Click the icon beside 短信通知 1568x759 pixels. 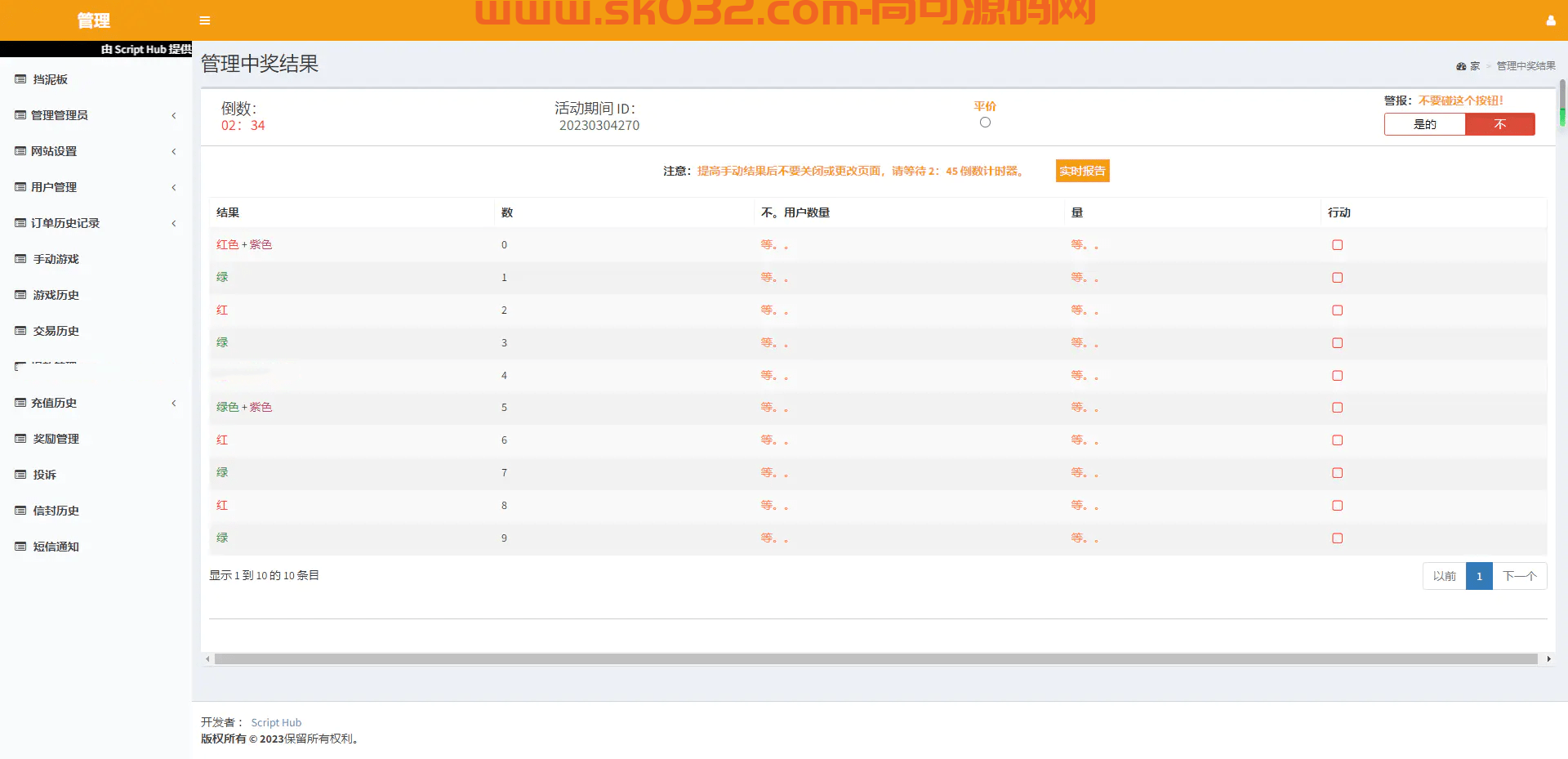pos(20,547)
